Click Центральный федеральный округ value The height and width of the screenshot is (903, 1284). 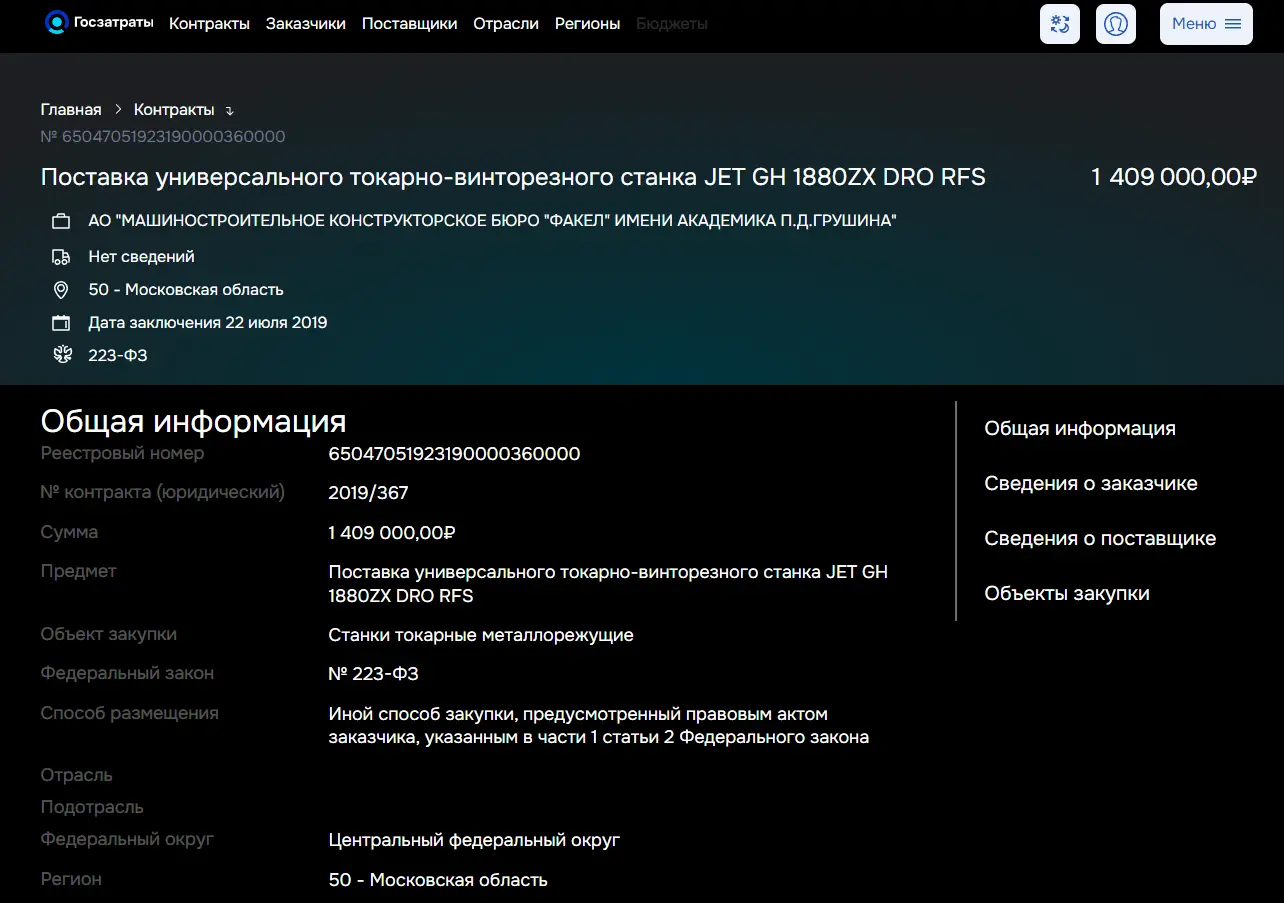(x=474, y=840)
